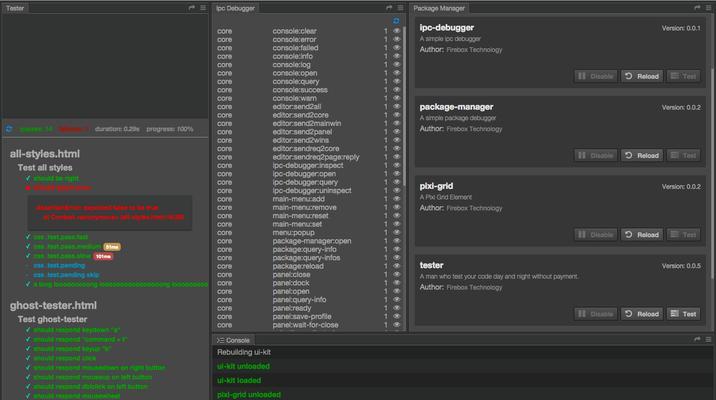Toggle the eye icon for panel:dock
Screen dimensions: 716x400
[x=396, y=283]
